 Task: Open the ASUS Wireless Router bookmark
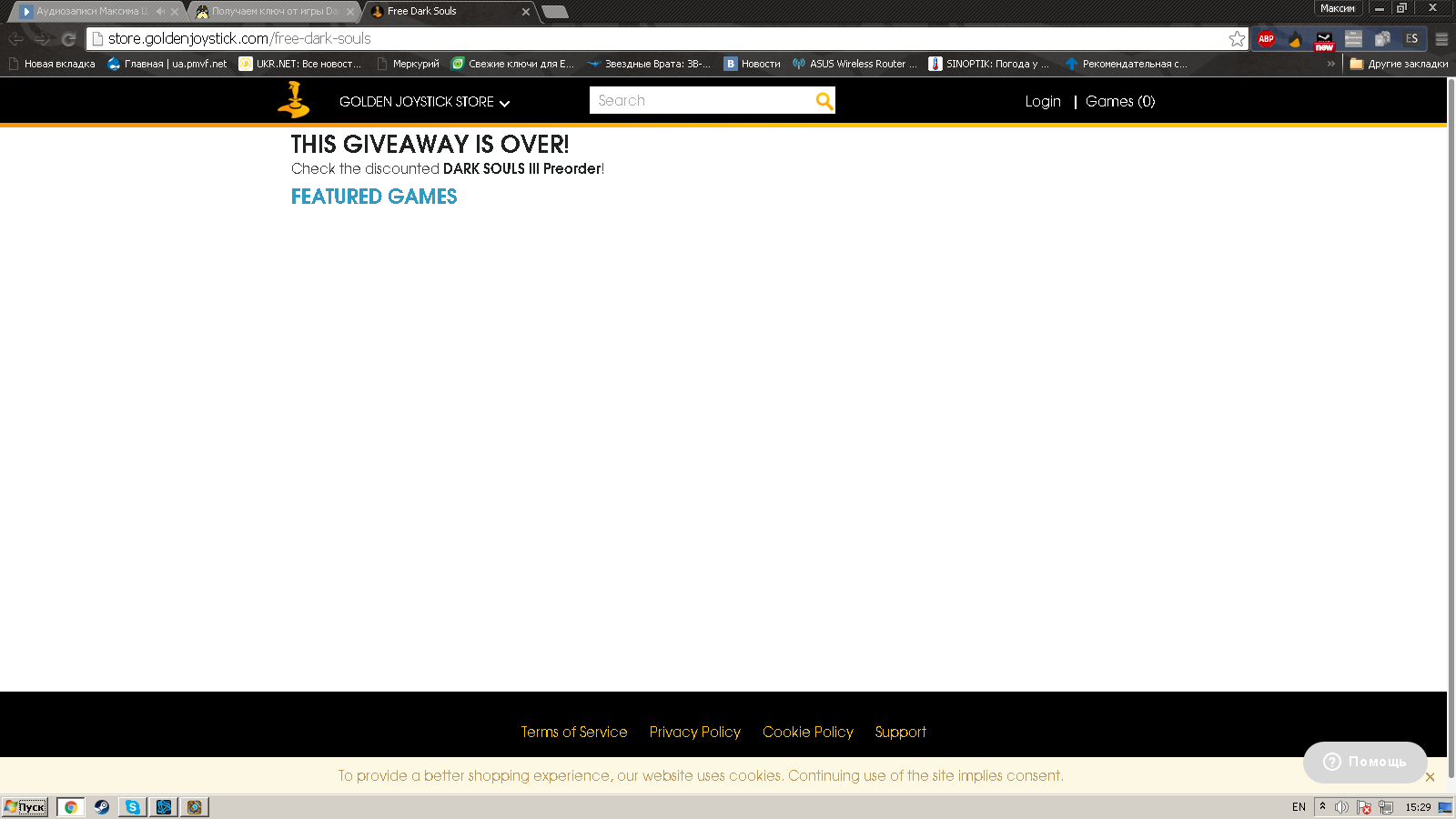point(854,64)
